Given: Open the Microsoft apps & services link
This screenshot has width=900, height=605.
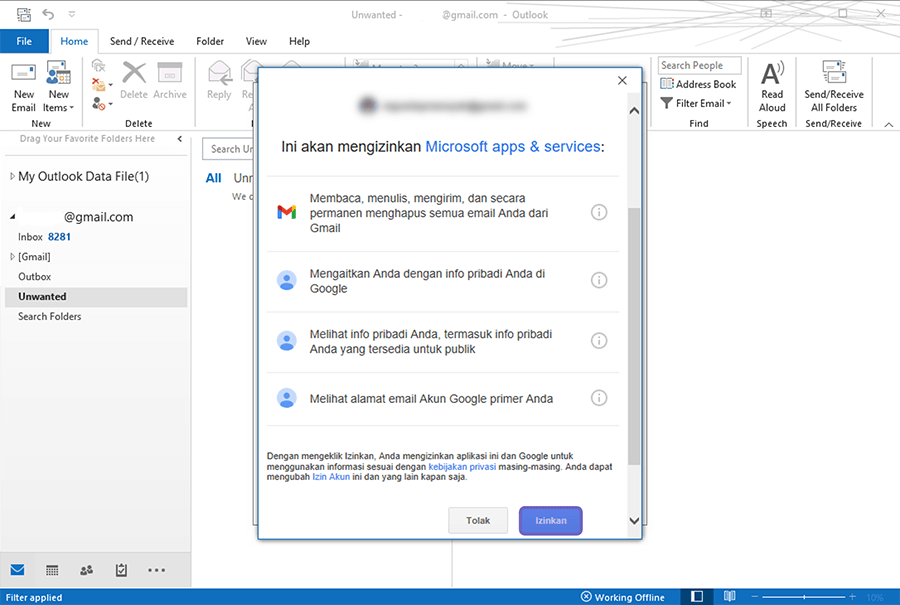Looking at the screenshot, I should (513, 147).
